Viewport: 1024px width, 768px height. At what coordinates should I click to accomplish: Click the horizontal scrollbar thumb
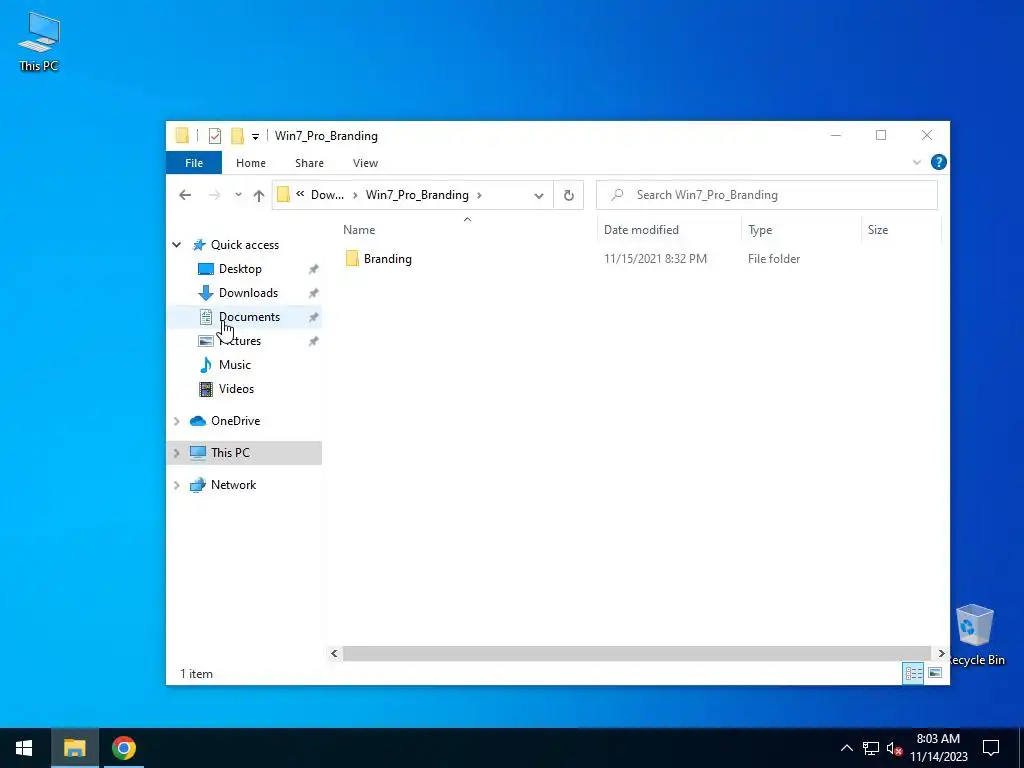[636, 653]
